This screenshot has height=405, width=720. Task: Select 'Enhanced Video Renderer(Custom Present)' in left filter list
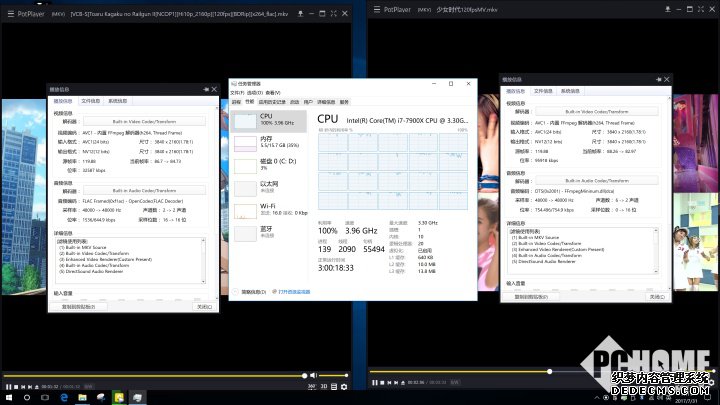click(105, 259)
